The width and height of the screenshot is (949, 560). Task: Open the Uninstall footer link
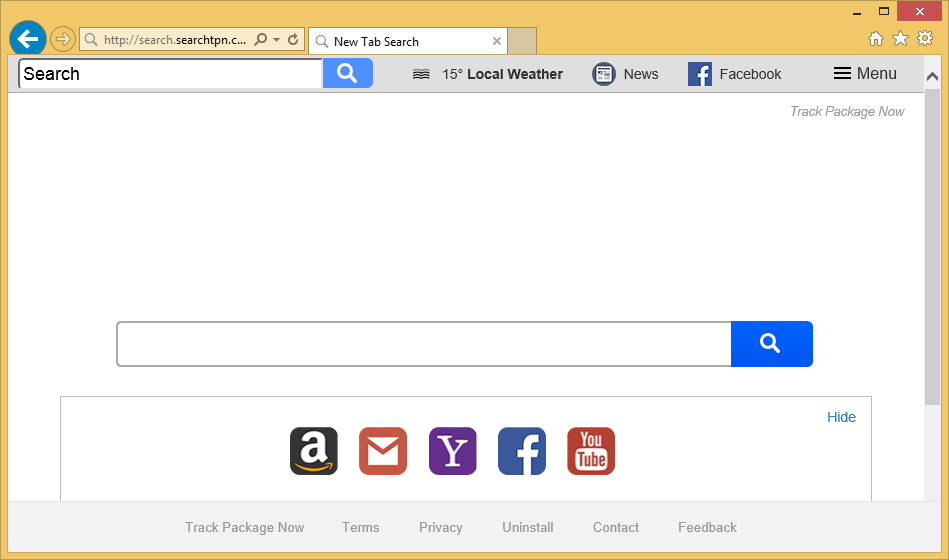[x=528, y=527]
